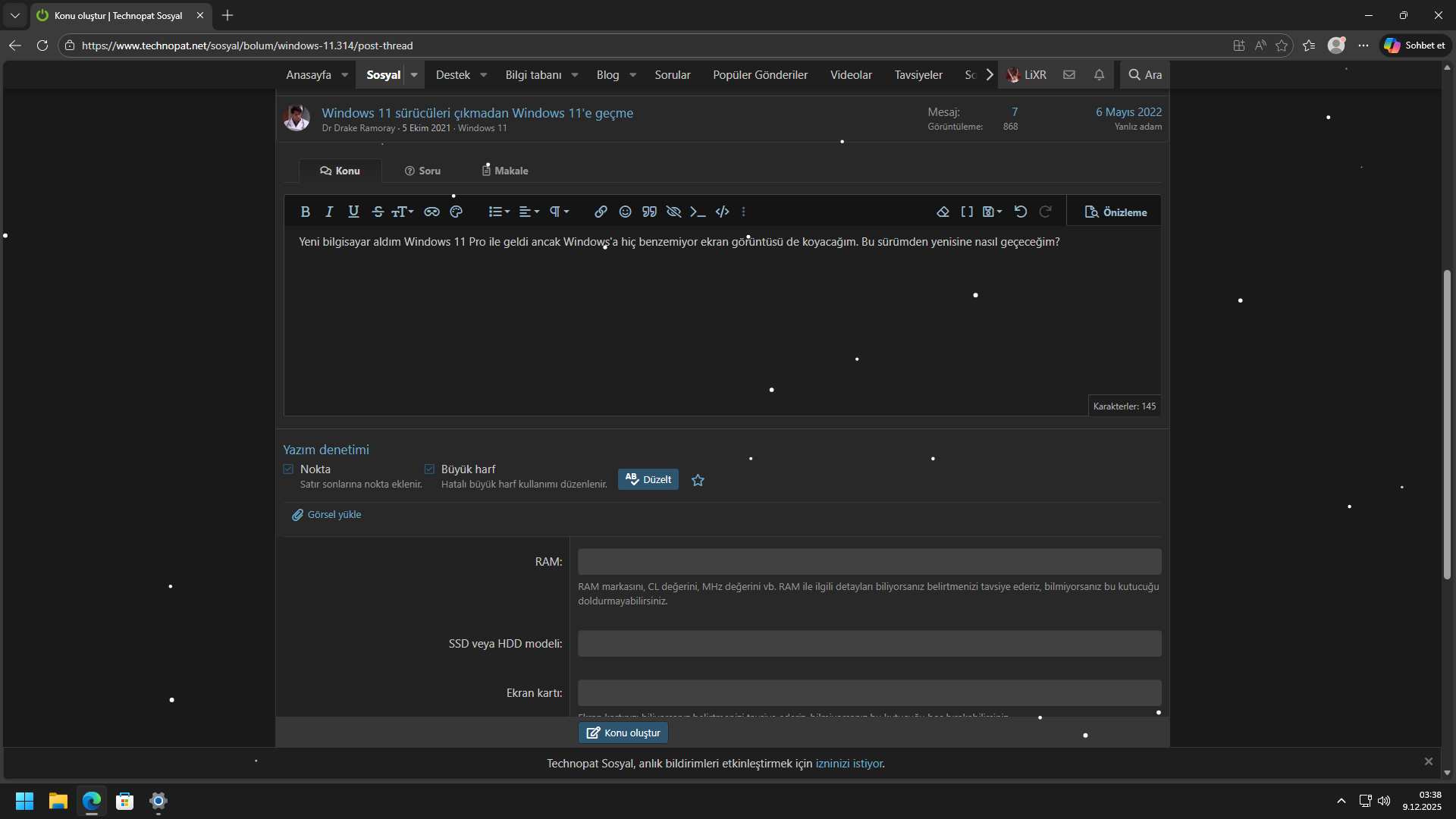Click into the RAM input field
Image resolution: width=1456 pixels, height=819 pixels.
click(869, 562)
